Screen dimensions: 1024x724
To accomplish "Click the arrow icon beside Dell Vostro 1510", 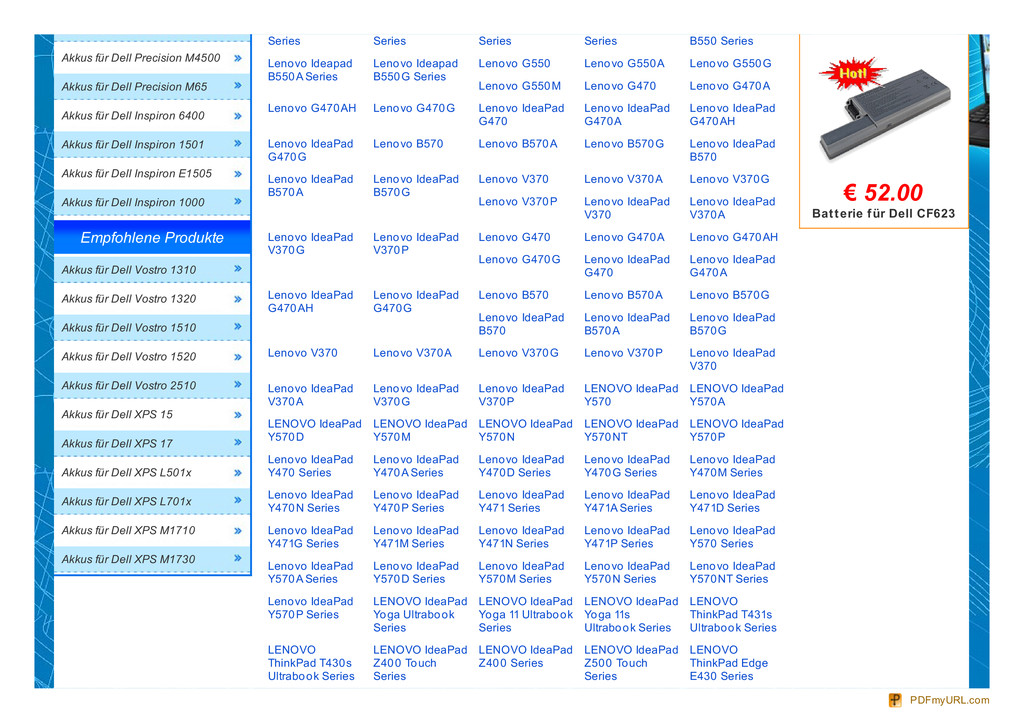I will click(x=238, y=327).
